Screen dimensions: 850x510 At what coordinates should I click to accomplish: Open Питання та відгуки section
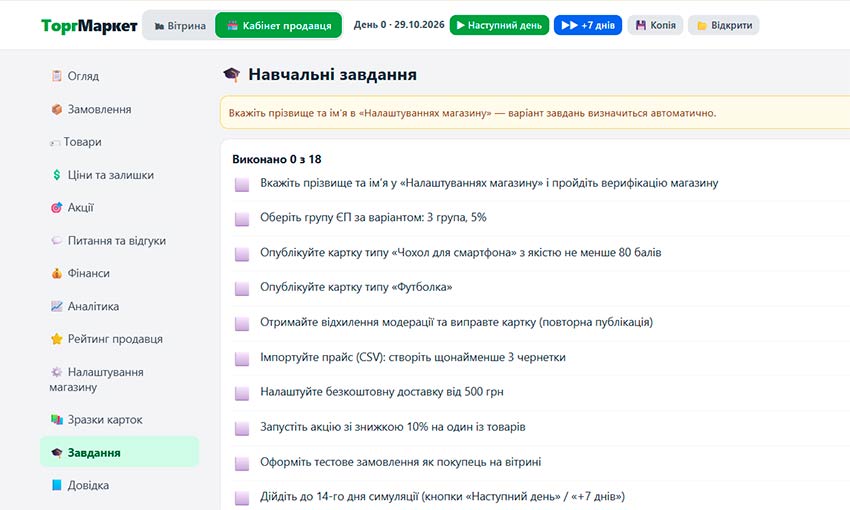click(119, 241)
